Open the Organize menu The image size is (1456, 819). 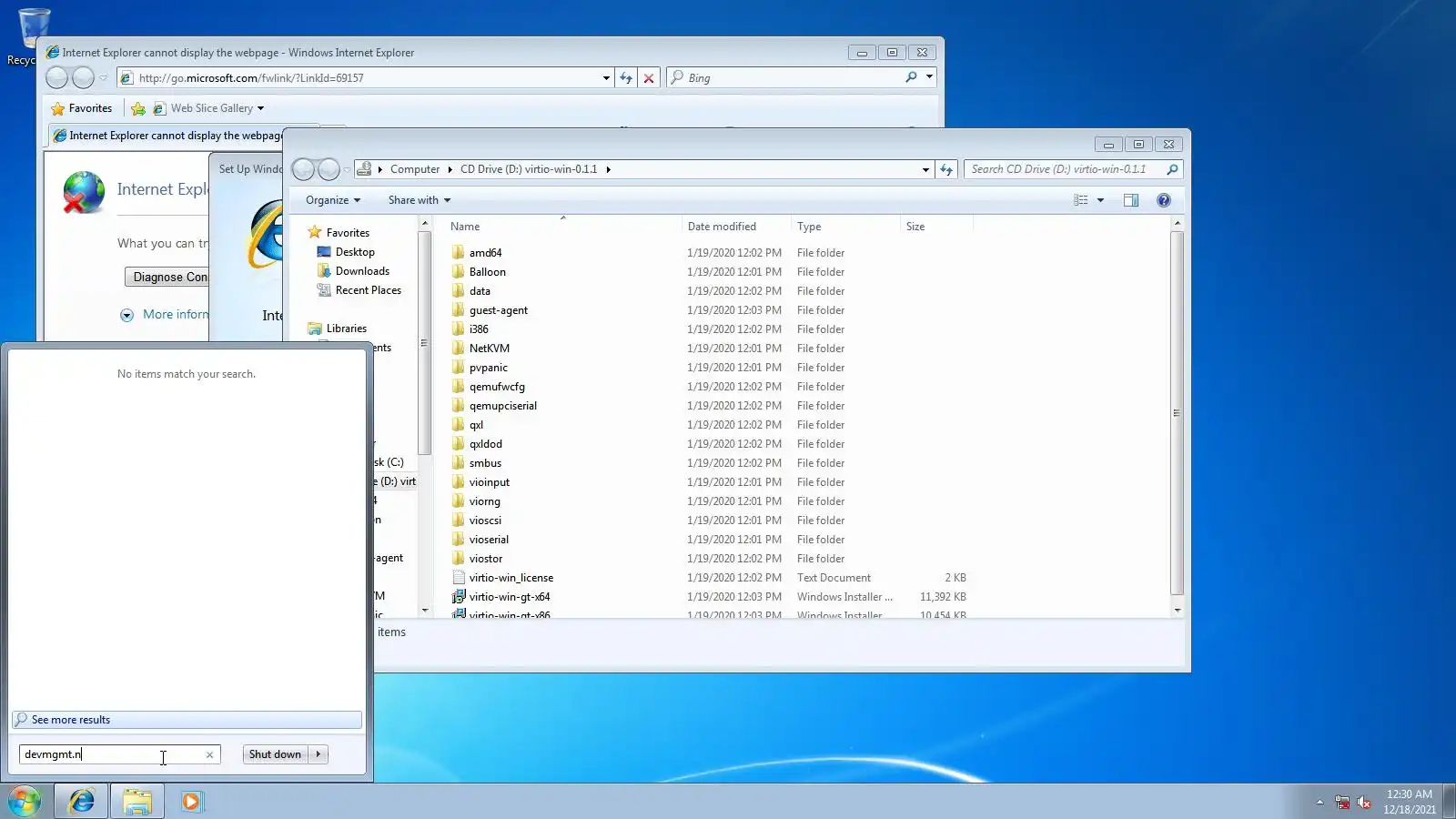(333, 200)
